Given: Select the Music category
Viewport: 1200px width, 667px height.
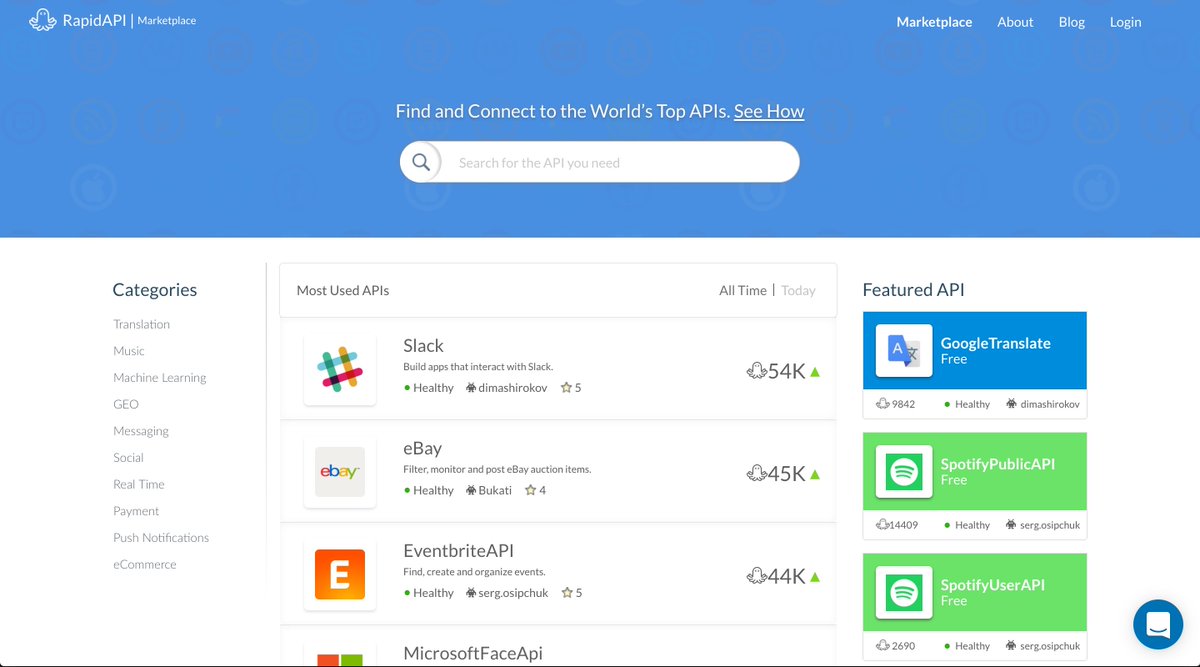Looking at the screenshot, I should coord(128,351).
